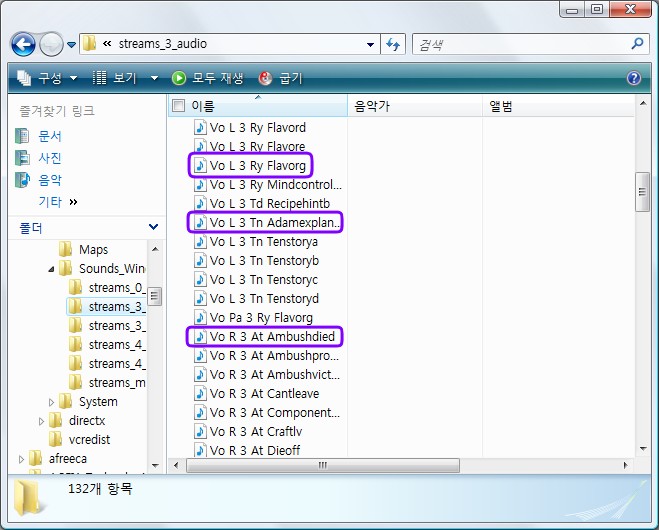The height and width of the screenshot is (530, 659).
Task: Click audio icon of Vo R 3 At Ambushpro
Action: pos(200,356)
